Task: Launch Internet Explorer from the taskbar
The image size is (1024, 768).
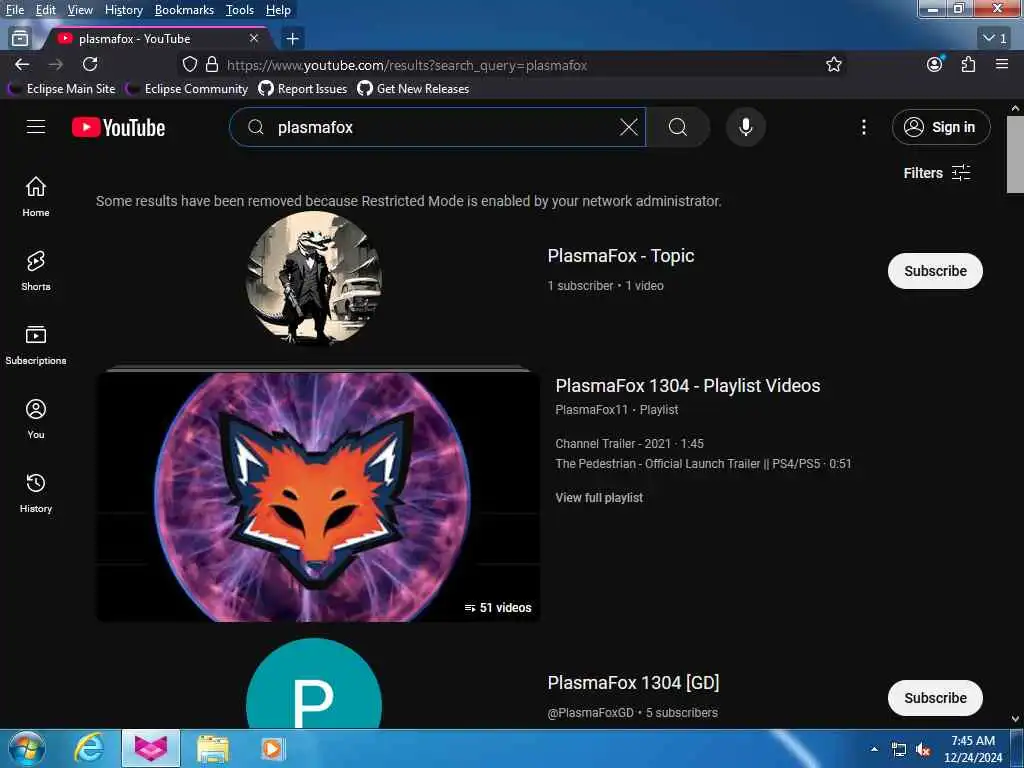Action: tap(88, 748)
